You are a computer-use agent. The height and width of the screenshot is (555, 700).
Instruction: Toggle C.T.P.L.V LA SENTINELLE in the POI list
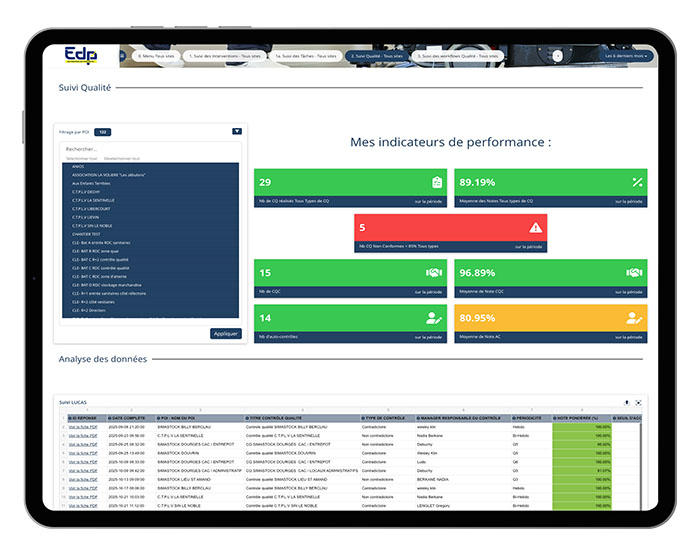93,200
